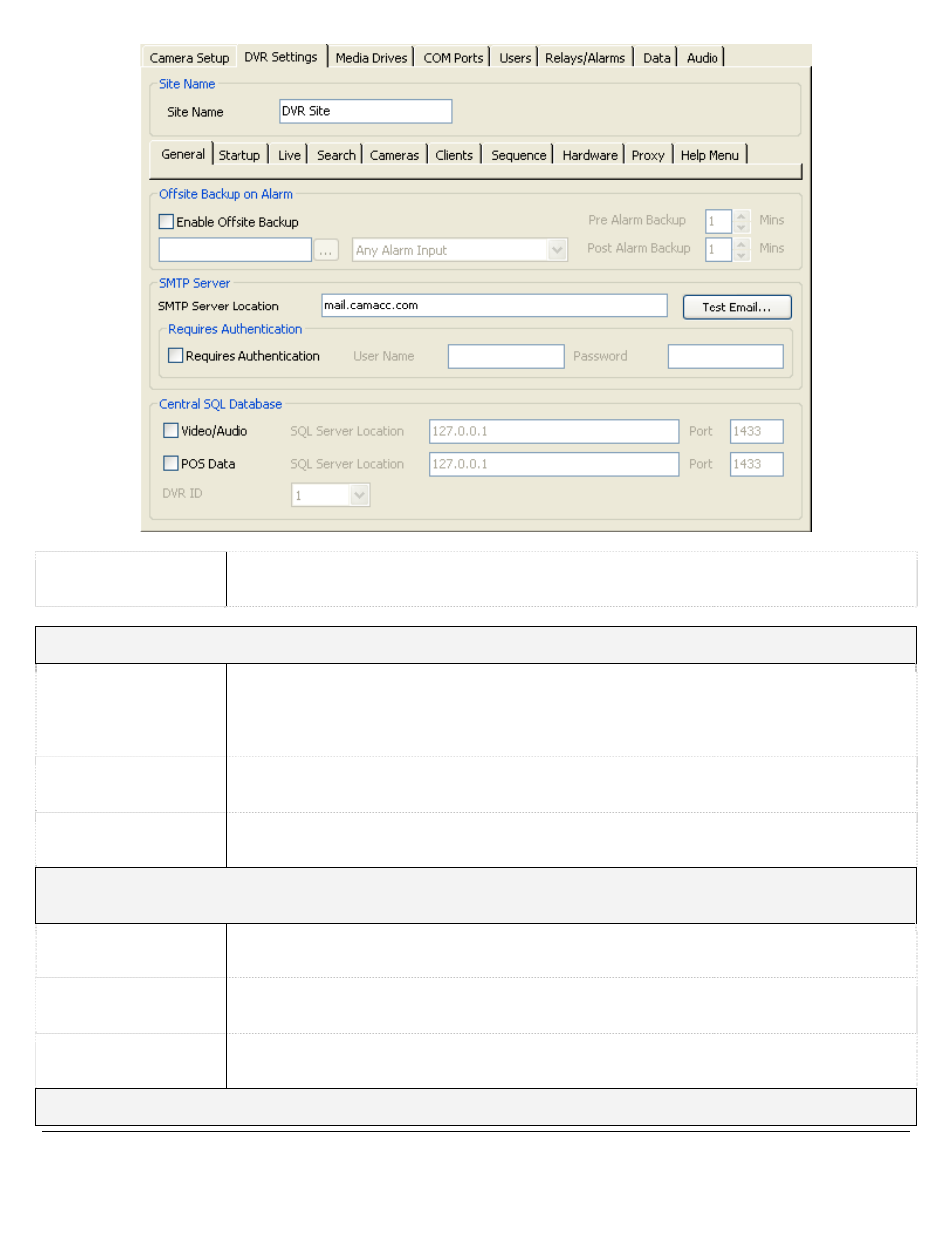Click the SMTP User Name field
The image size is (952, 1233).
(506, 356)
